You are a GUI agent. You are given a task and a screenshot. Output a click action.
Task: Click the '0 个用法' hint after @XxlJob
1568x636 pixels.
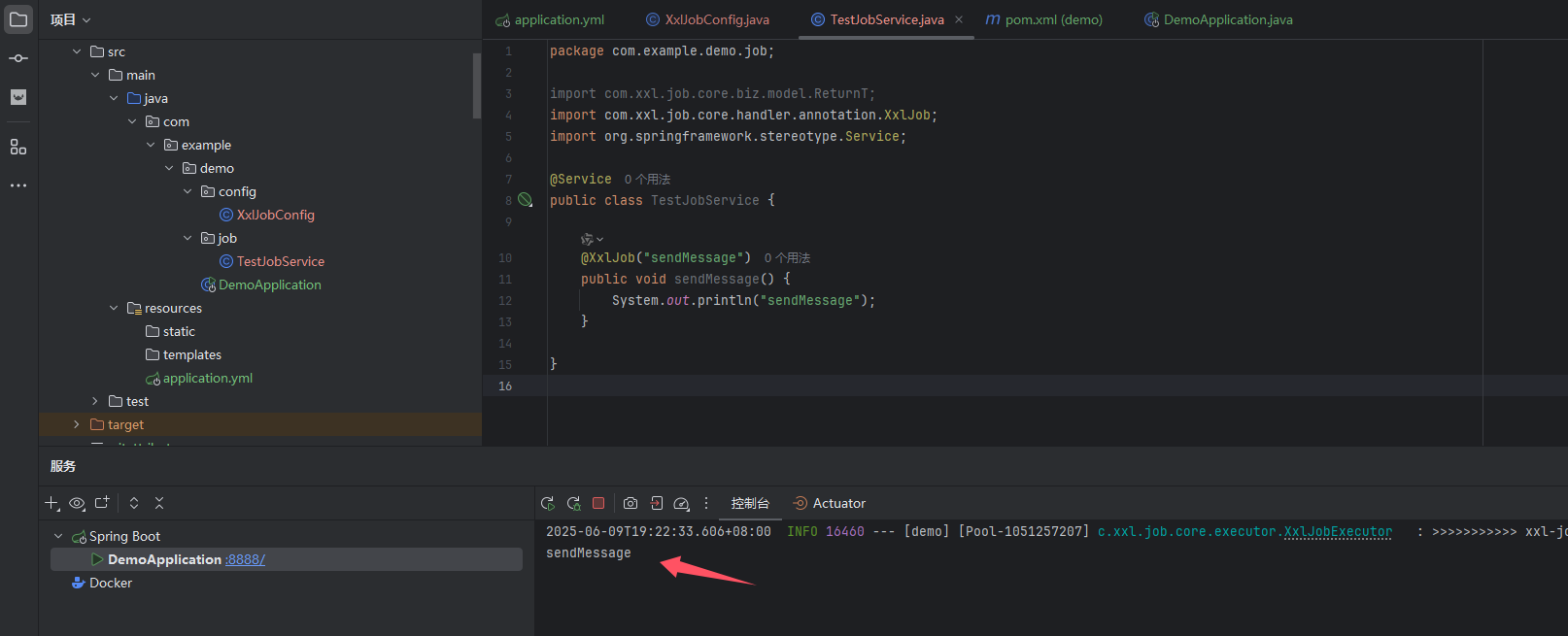pyautogui.click(x=787, y=258)
